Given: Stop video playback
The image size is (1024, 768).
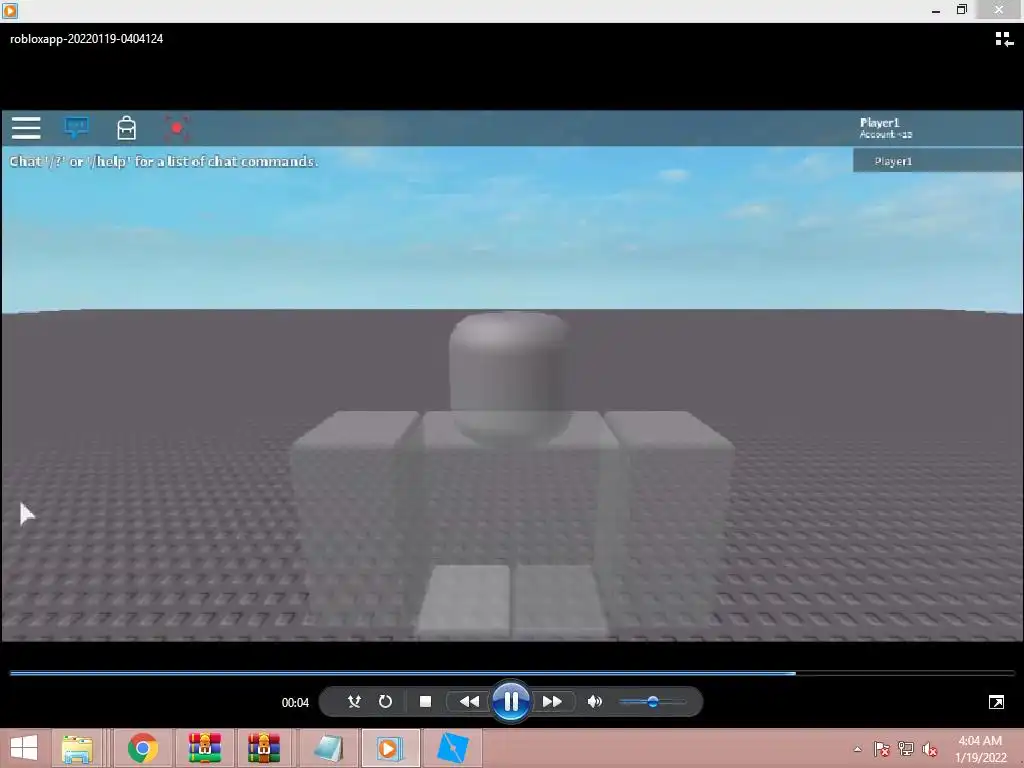Looking at the screenshot, I should (425, 701).
